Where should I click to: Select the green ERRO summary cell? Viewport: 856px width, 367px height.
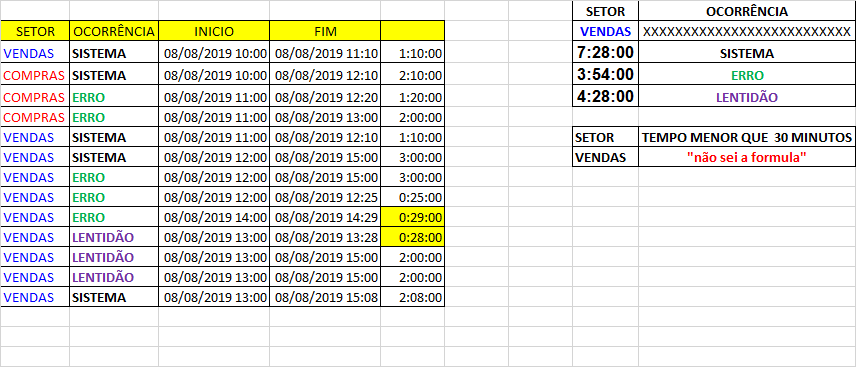coord(747,75)
